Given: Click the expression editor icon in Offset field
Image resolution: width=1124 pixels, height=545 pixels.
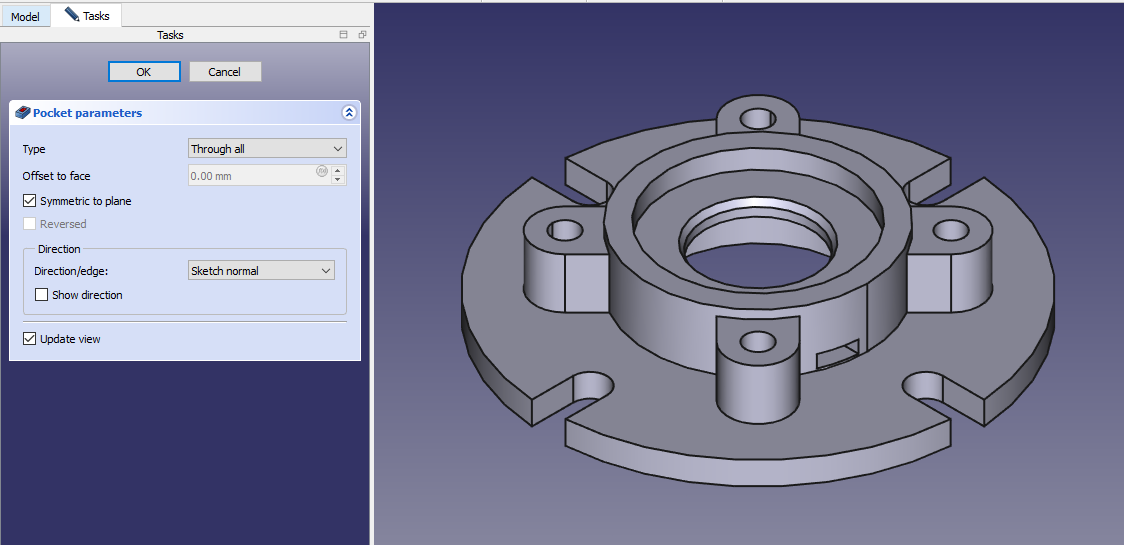Looking at the screenshot, I should [322, 171].
